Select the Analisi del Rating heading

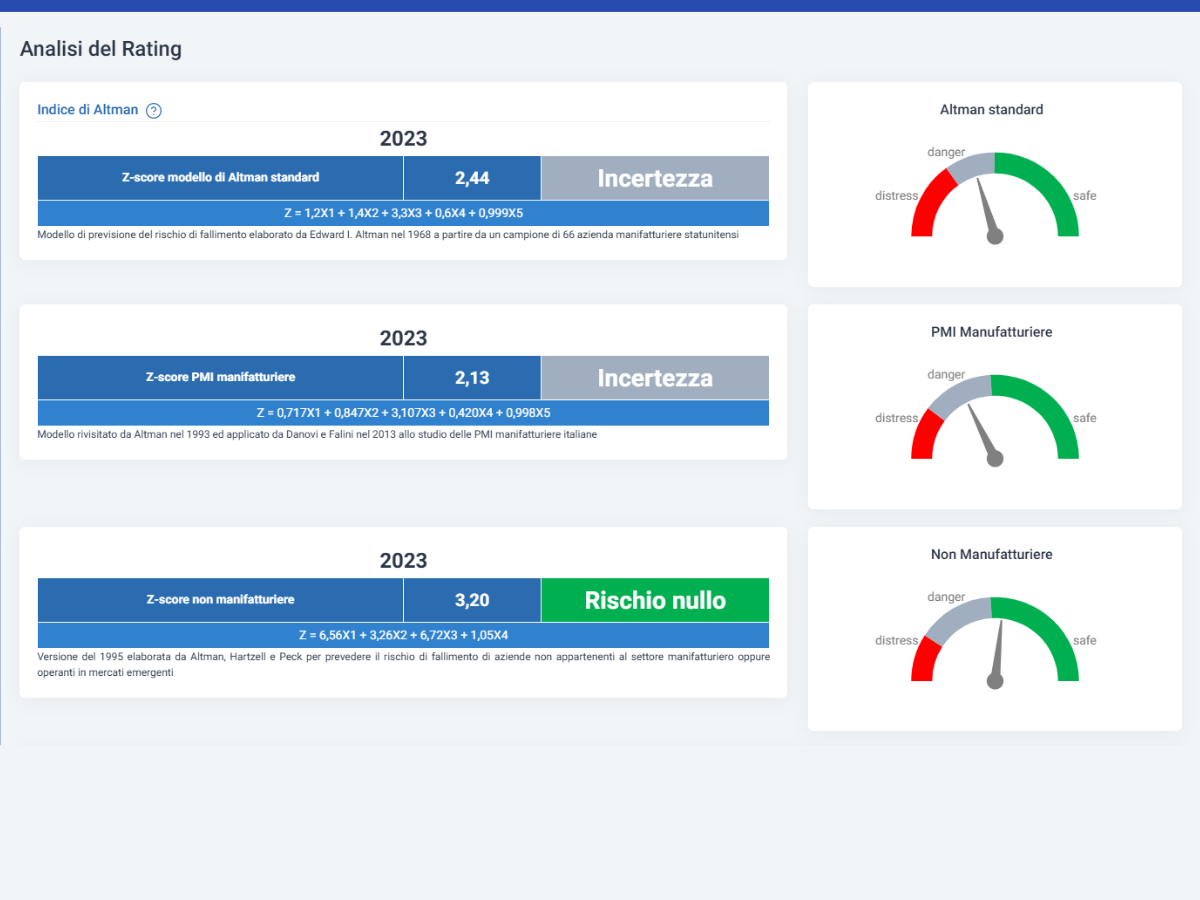[x=101, y=48]
